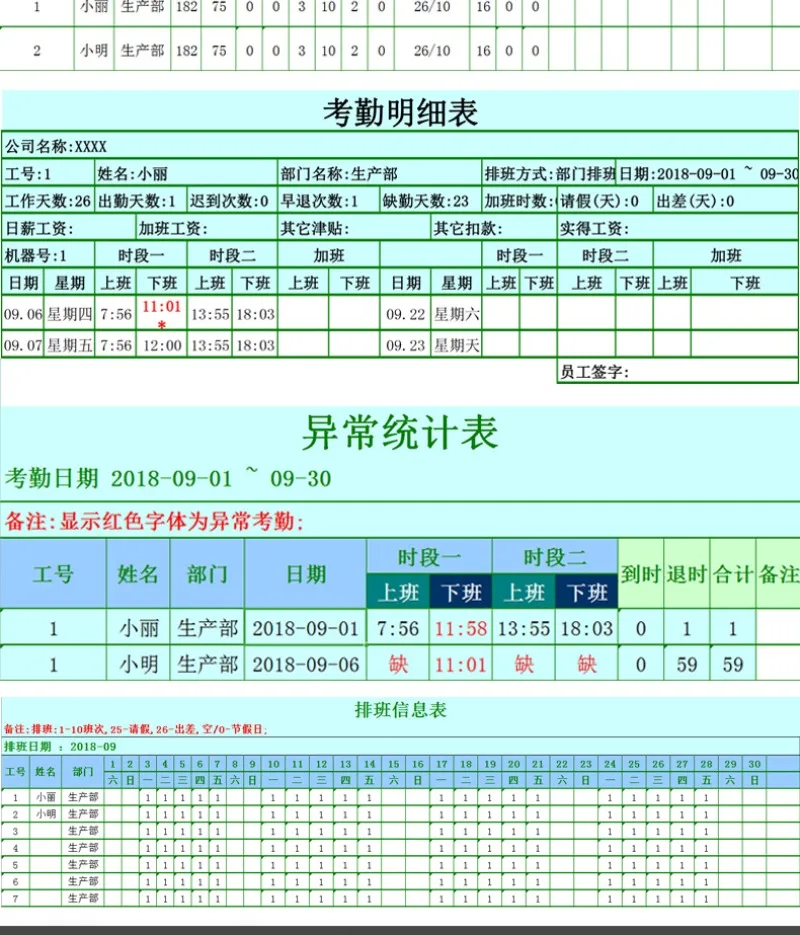Click the 星期四 cell
The image size is (800, 935).
tap(70, 314)
